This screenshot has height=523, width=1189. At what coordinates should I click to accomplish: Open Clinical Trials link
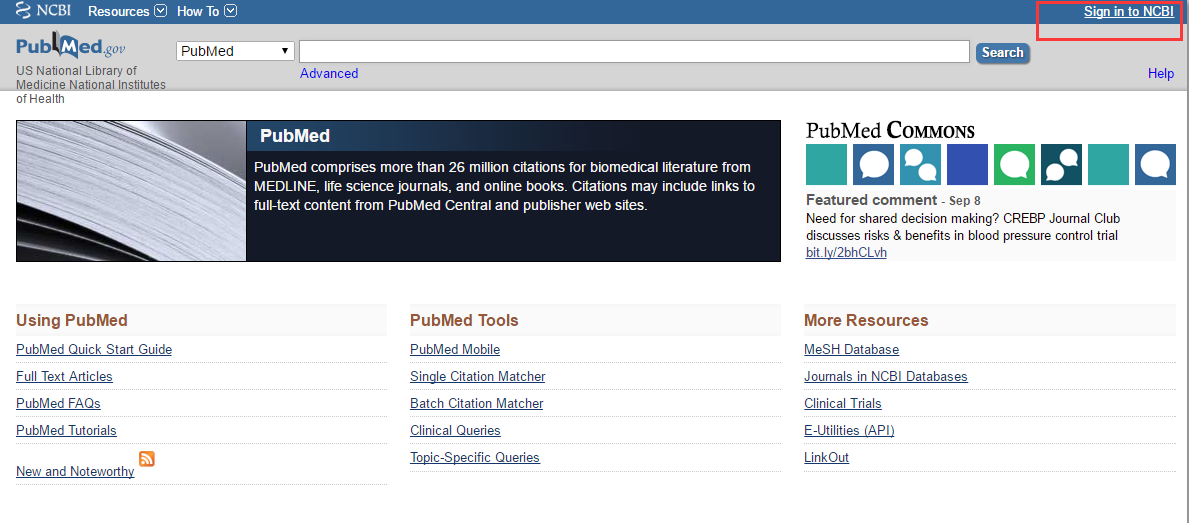click(x=843, y=403)
